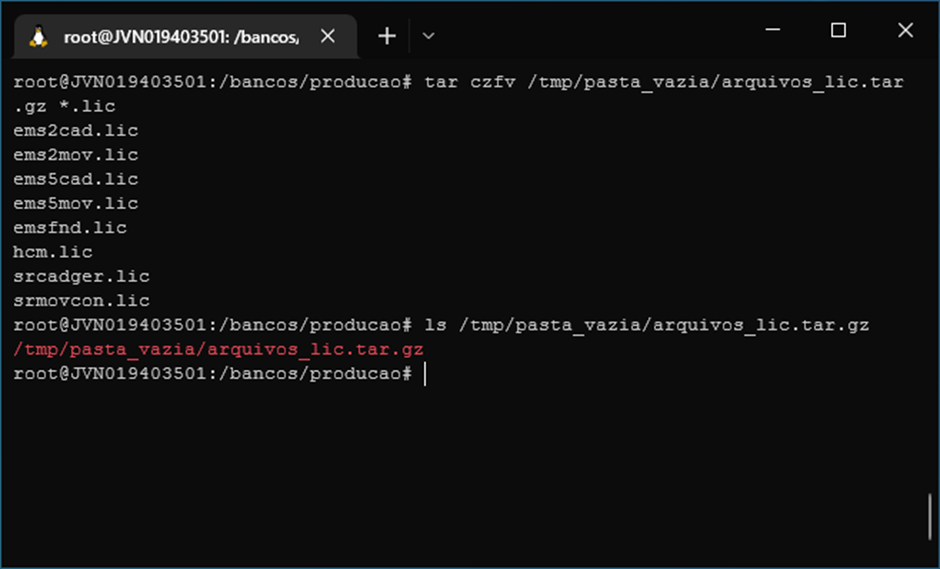Click the red /tmp/pasta_vazia/arquivos_lic.tar.gz path output
The width and height of the screenshot is (940, 569).
tap(218, 349)
